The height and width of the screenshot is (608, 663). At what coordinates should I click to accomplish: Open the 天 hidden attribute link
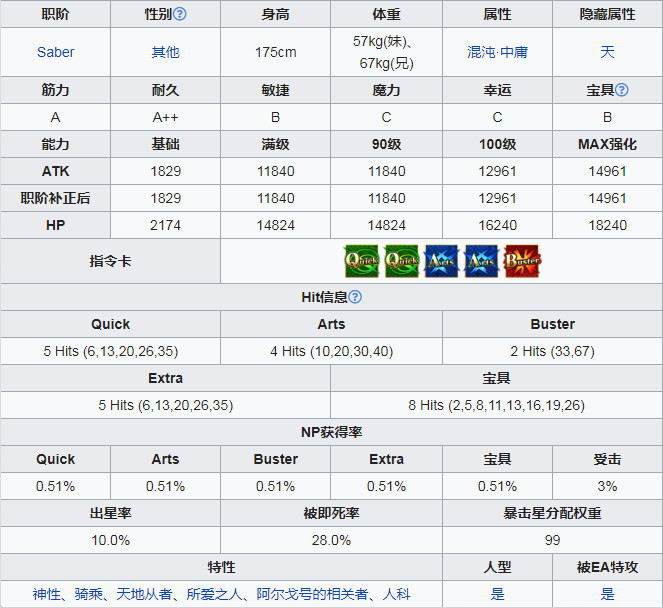(x=607, y=52)
